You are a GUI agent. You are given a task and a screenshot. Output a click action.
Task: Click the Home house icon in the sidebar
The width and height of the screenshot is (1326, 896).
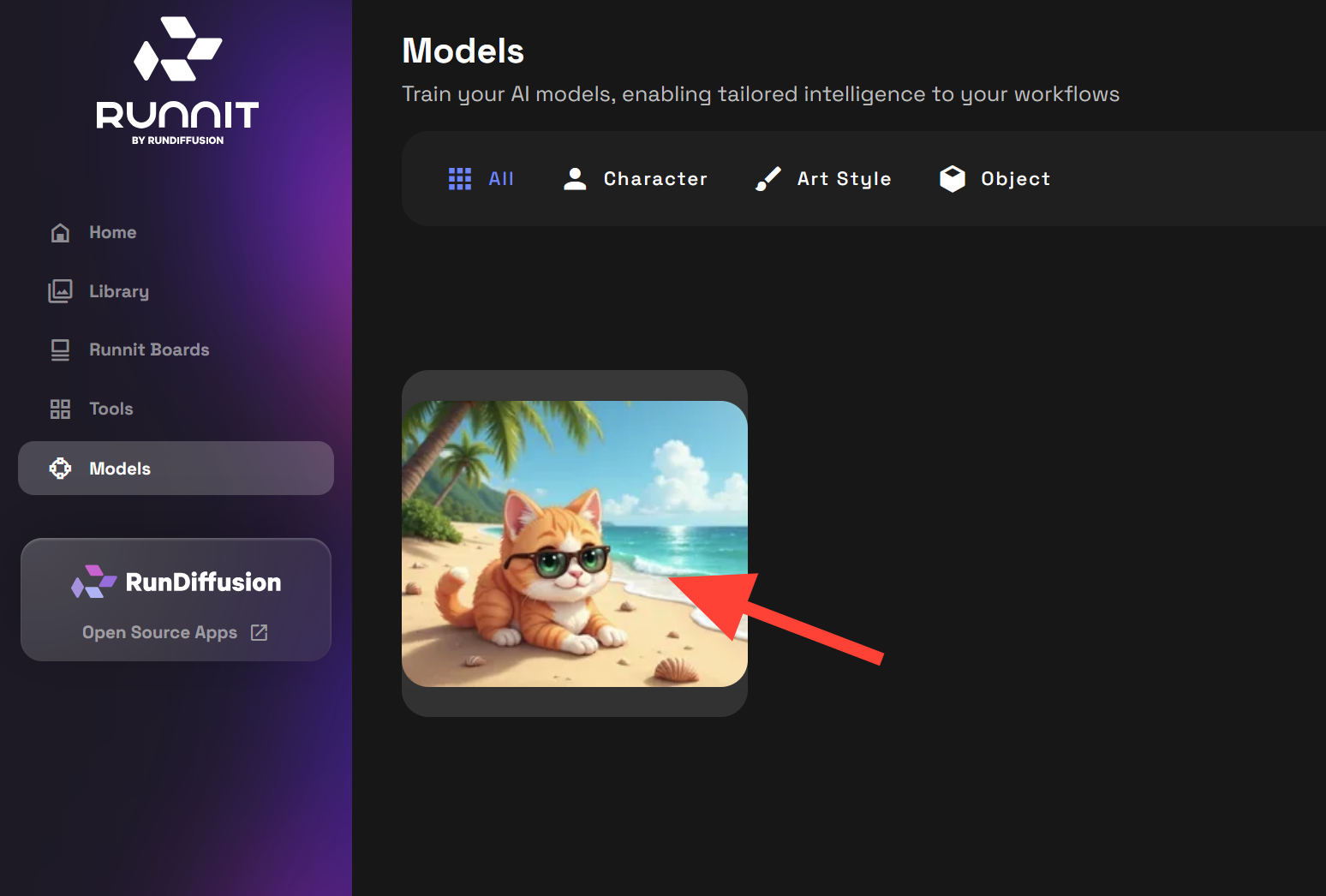click(60, 232)
